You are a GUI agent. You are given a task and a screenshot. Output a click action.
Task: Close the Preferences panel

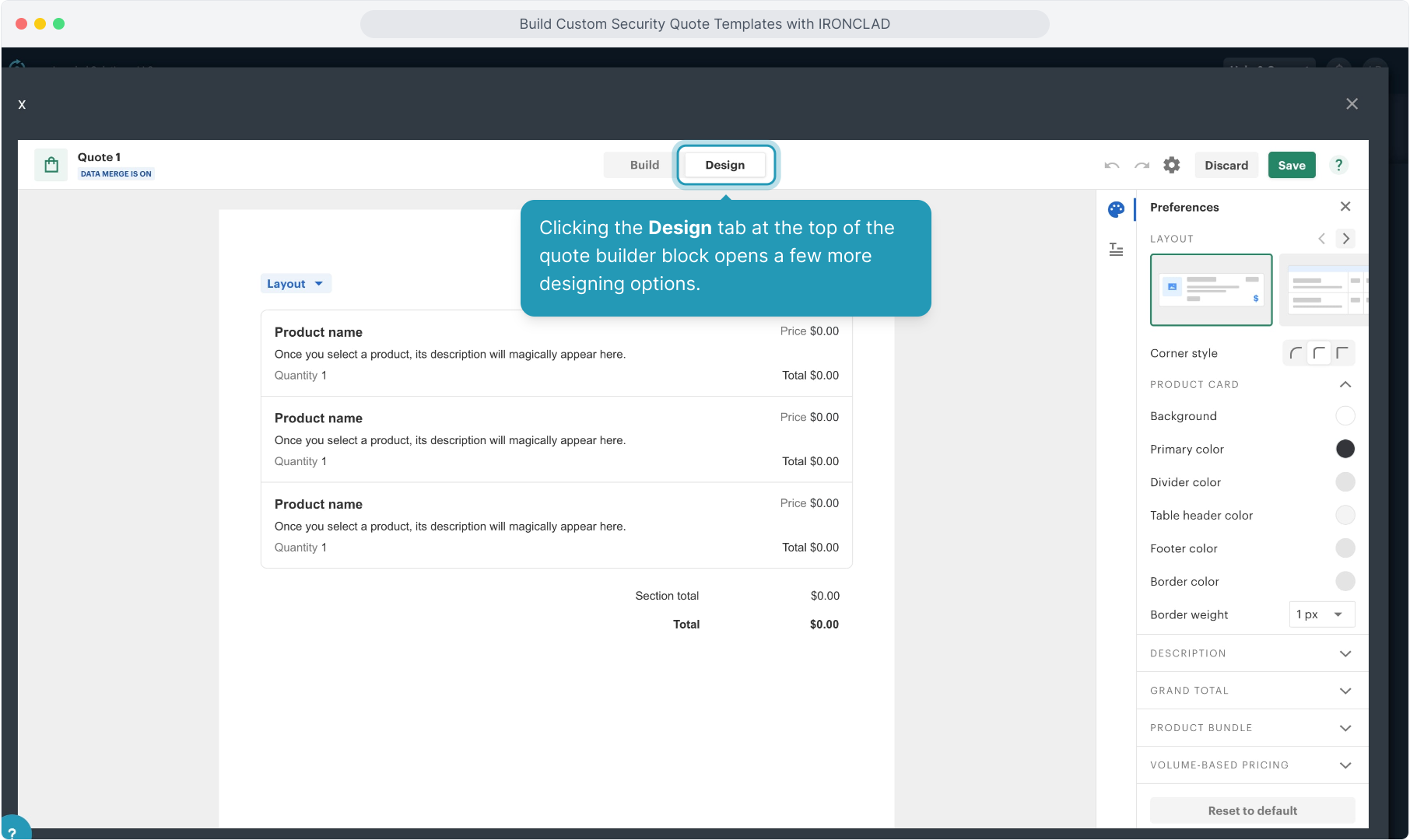[1345, 207]
